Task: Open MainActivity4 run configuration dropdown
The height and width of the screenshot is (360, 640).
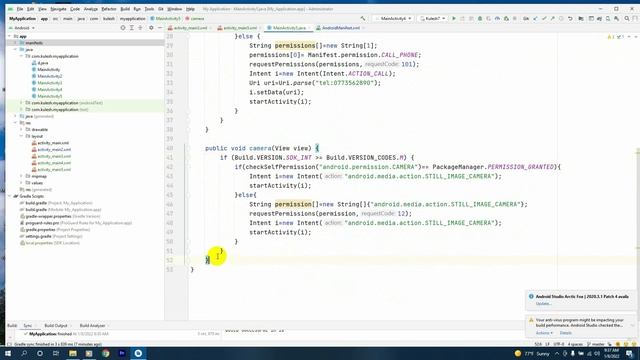Action: click(x=393, y=18)
